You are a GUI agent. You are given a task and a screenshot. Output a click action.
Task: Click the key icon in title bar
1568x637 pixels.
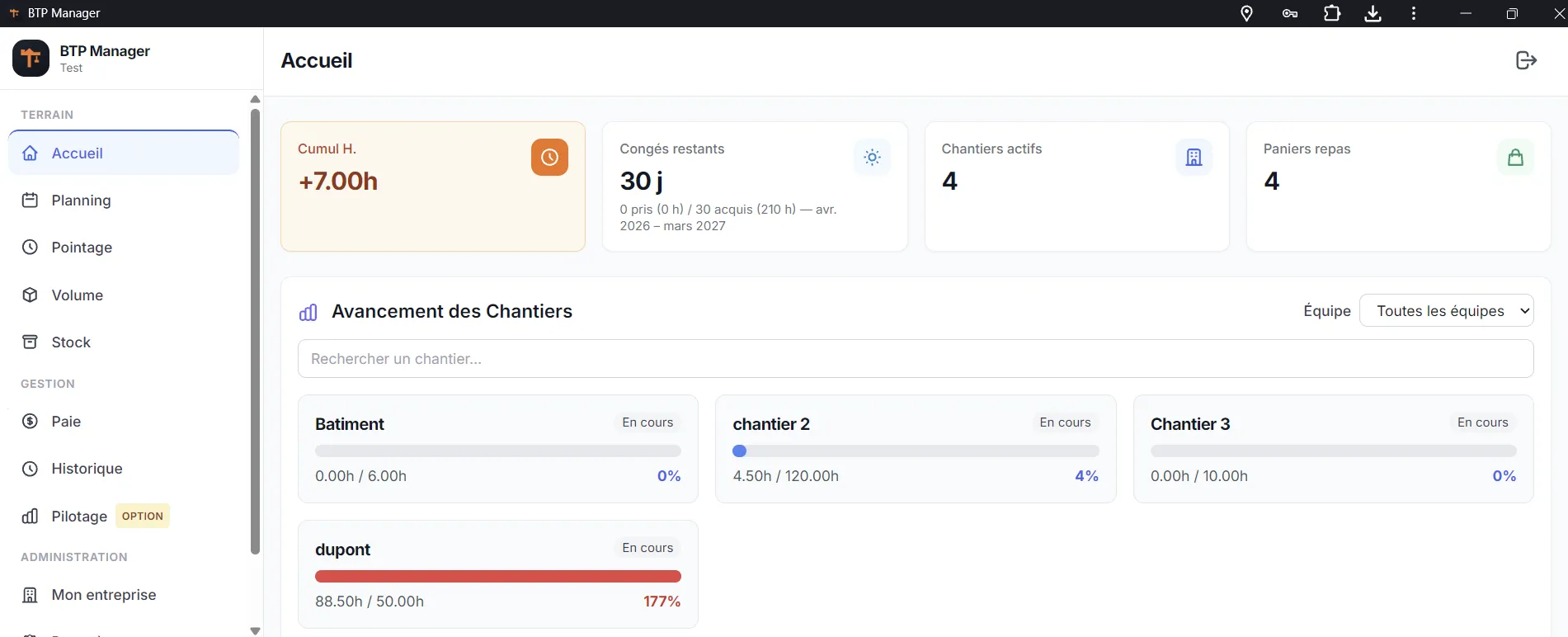(x=1289, y=13)
